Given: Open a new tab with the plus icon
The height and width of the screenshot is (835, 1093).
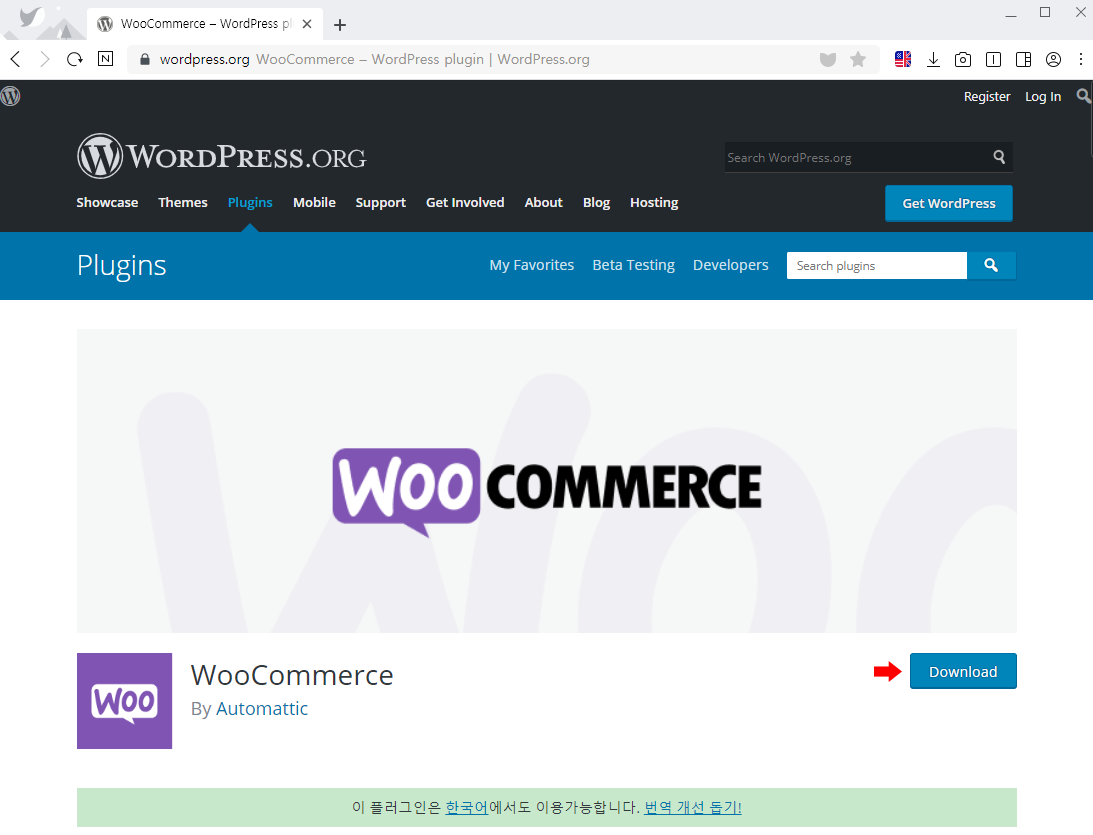Looking at the screenshot, I should pos(339,25).
